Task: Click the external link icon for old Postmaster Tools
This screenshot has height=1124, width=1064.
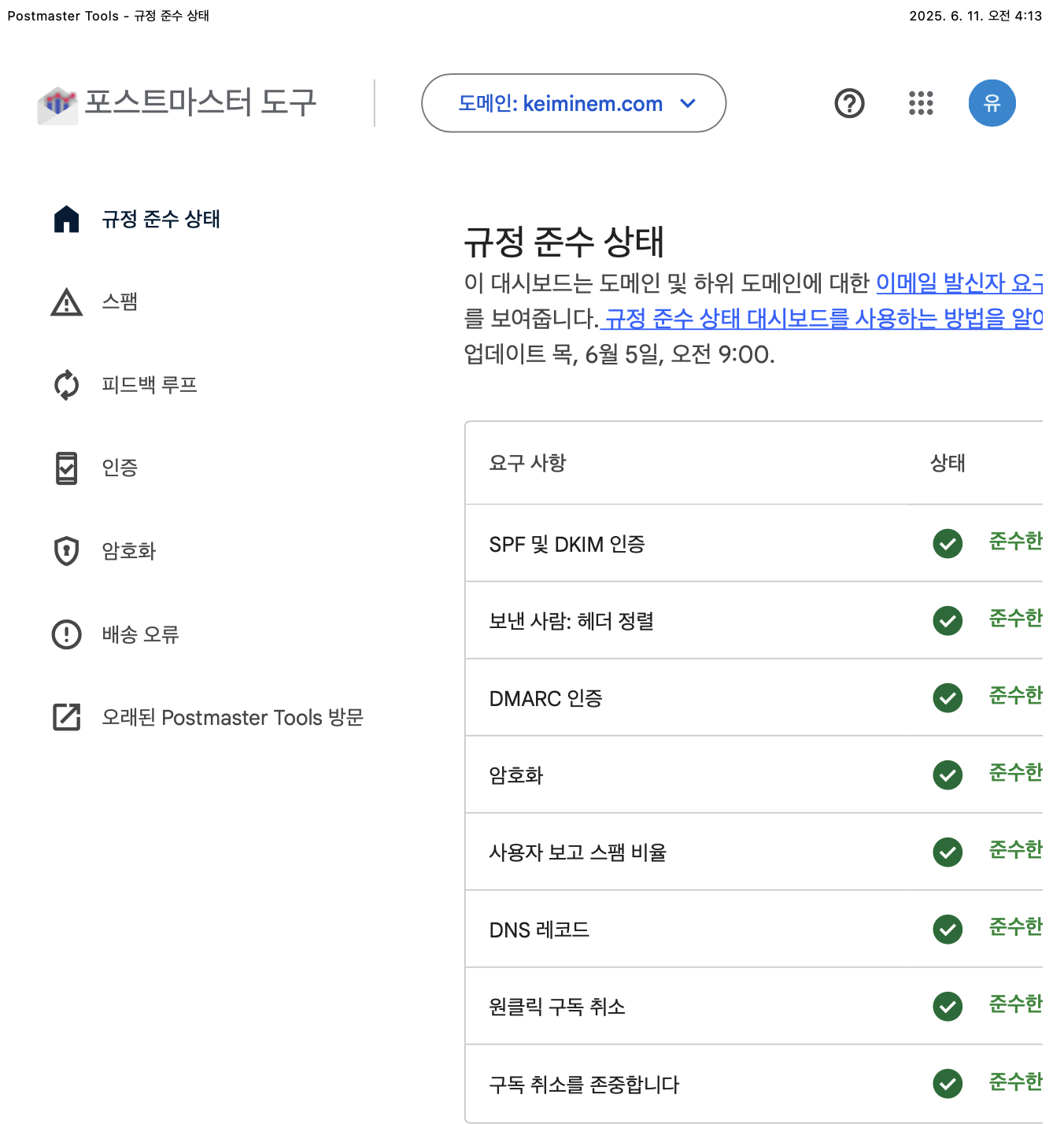Action: pos(67,717)
